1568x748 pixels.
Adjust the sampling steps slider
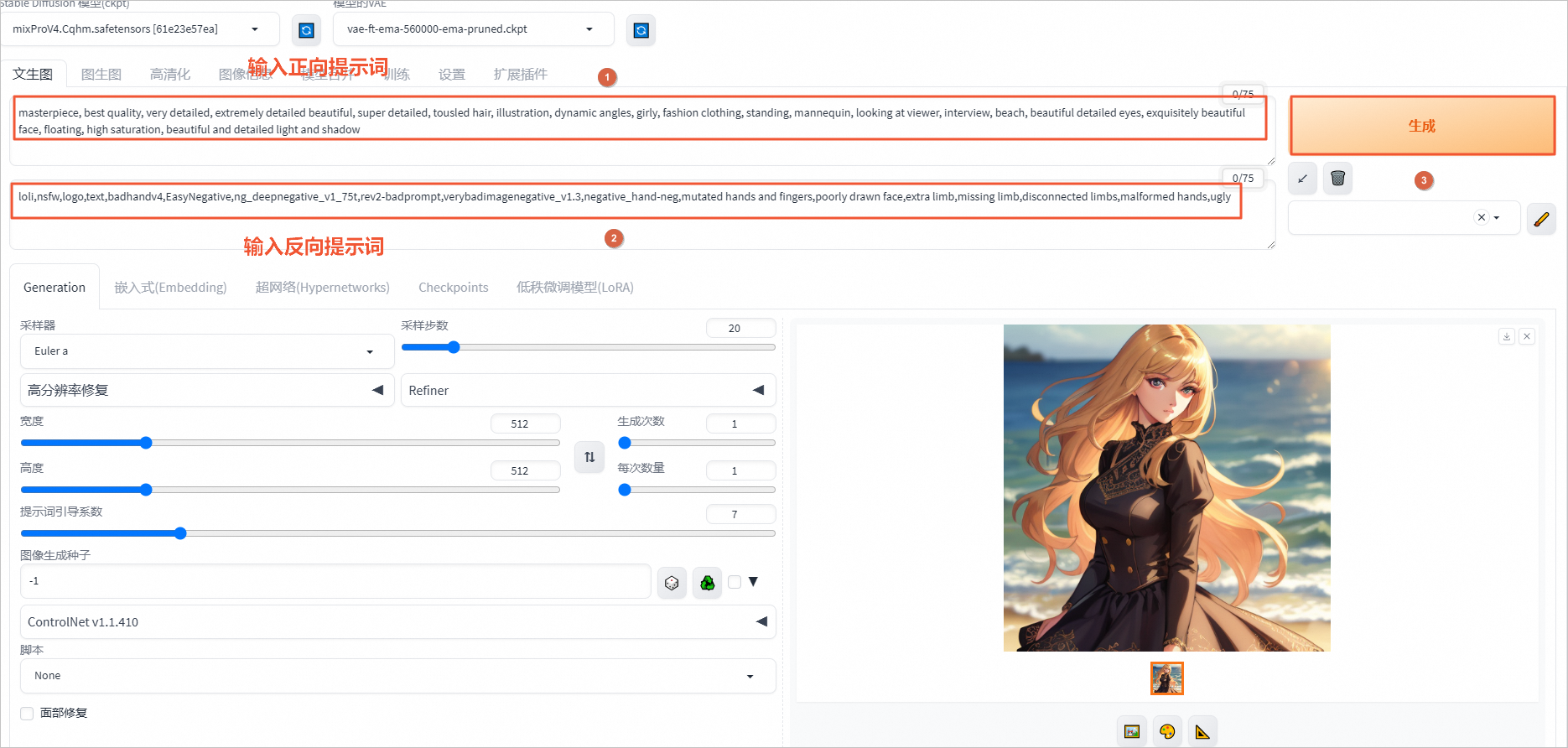click(x=589, y=347)
